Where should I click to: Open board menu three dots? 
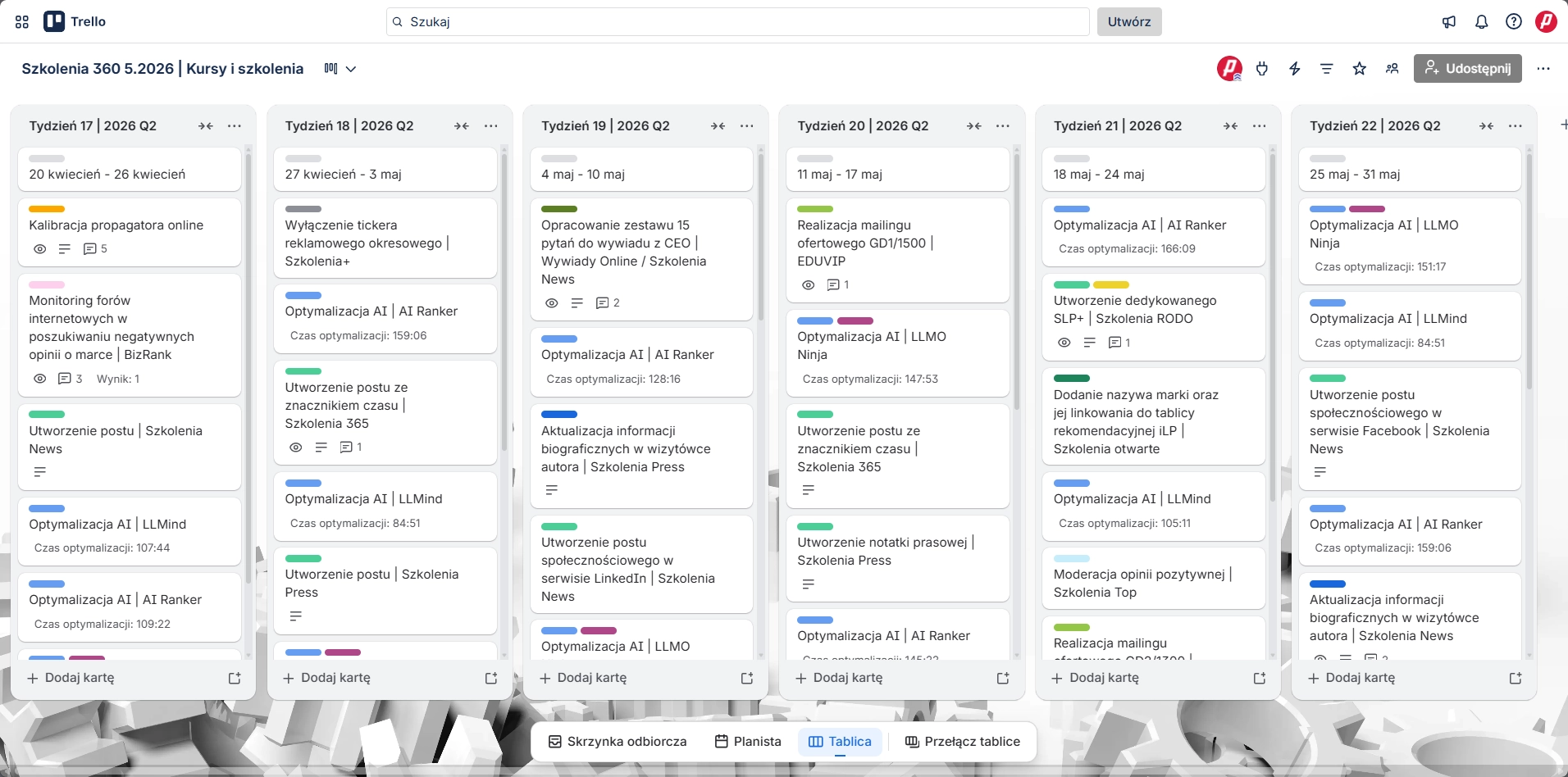[x=1543, y=69]
